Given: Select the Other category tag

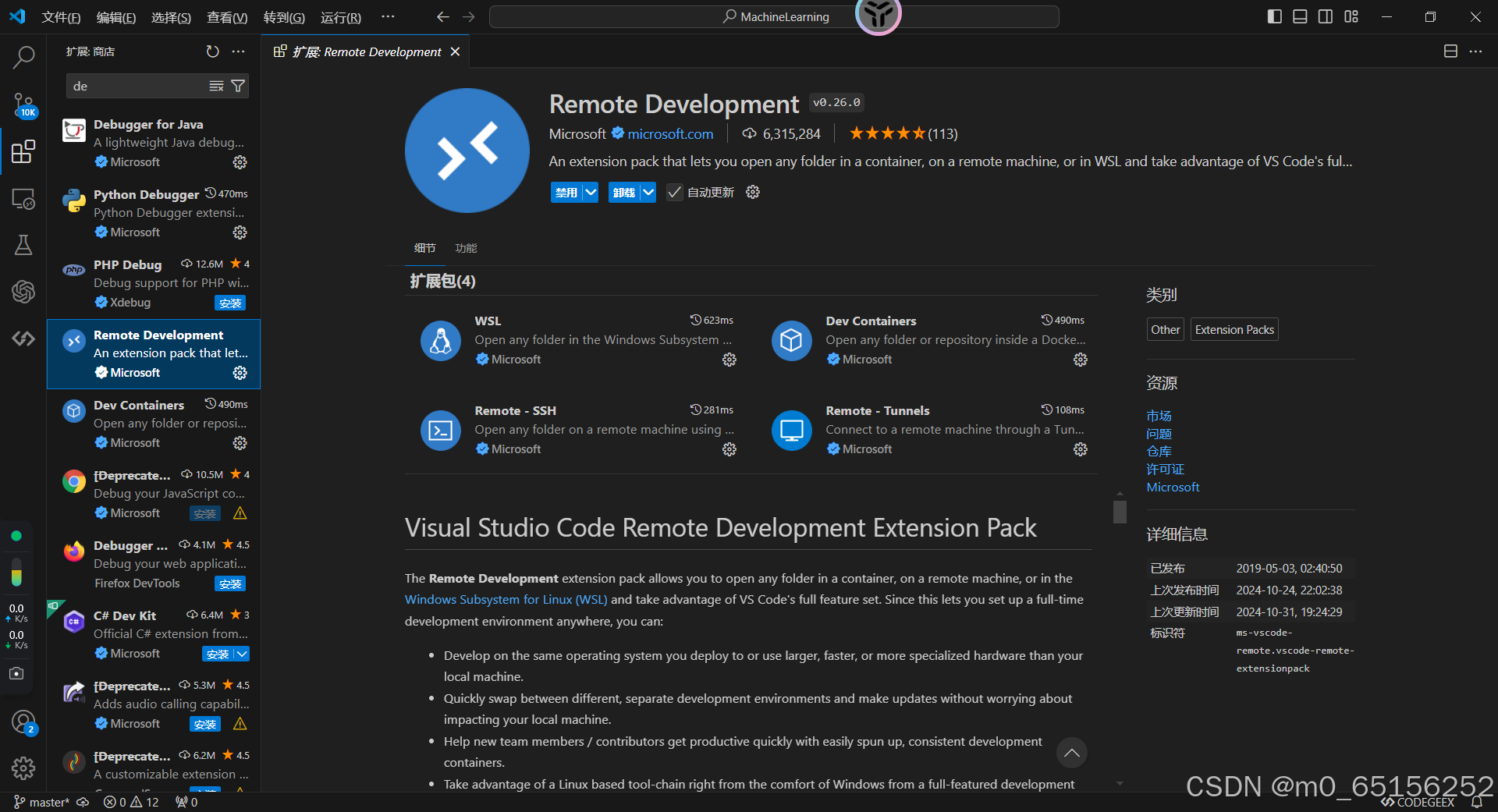Looking at the screenshot, I should click(1165, 329).
